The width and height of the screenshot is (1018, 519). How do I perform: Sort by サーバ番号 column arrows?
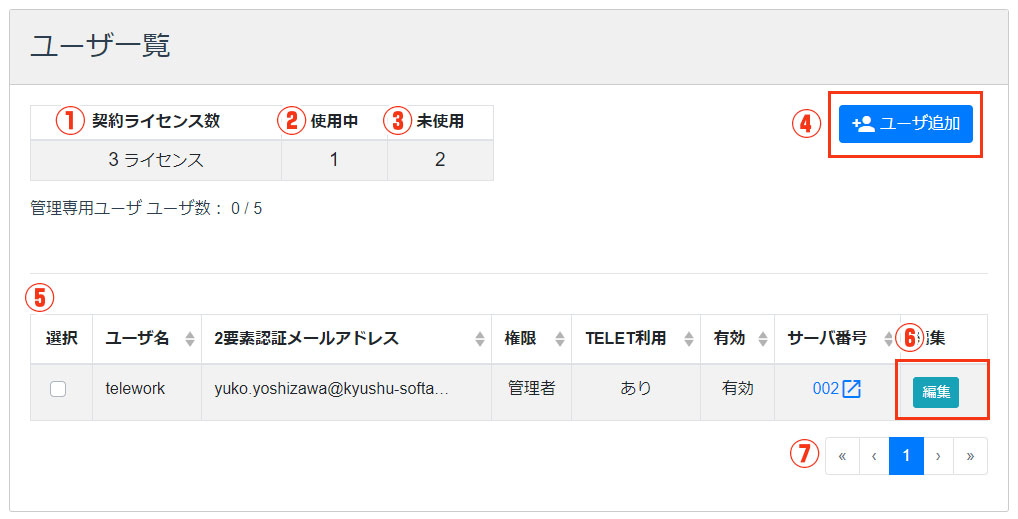tap(889, 338)
